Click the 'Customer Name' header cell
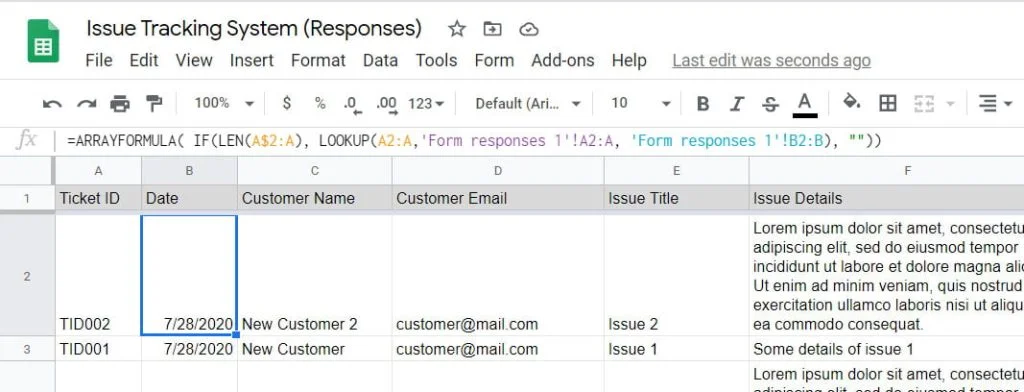The width and height of the screenshot is (1024, 392). click(x=315, y=198)
